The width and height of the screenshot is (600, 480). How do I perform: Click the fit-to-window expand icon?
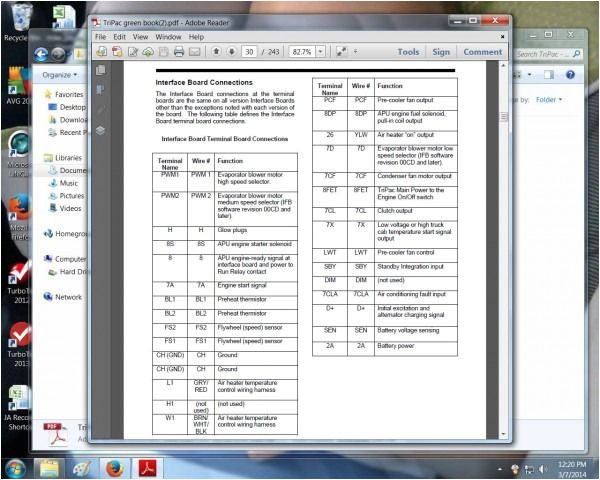point(341,52)
